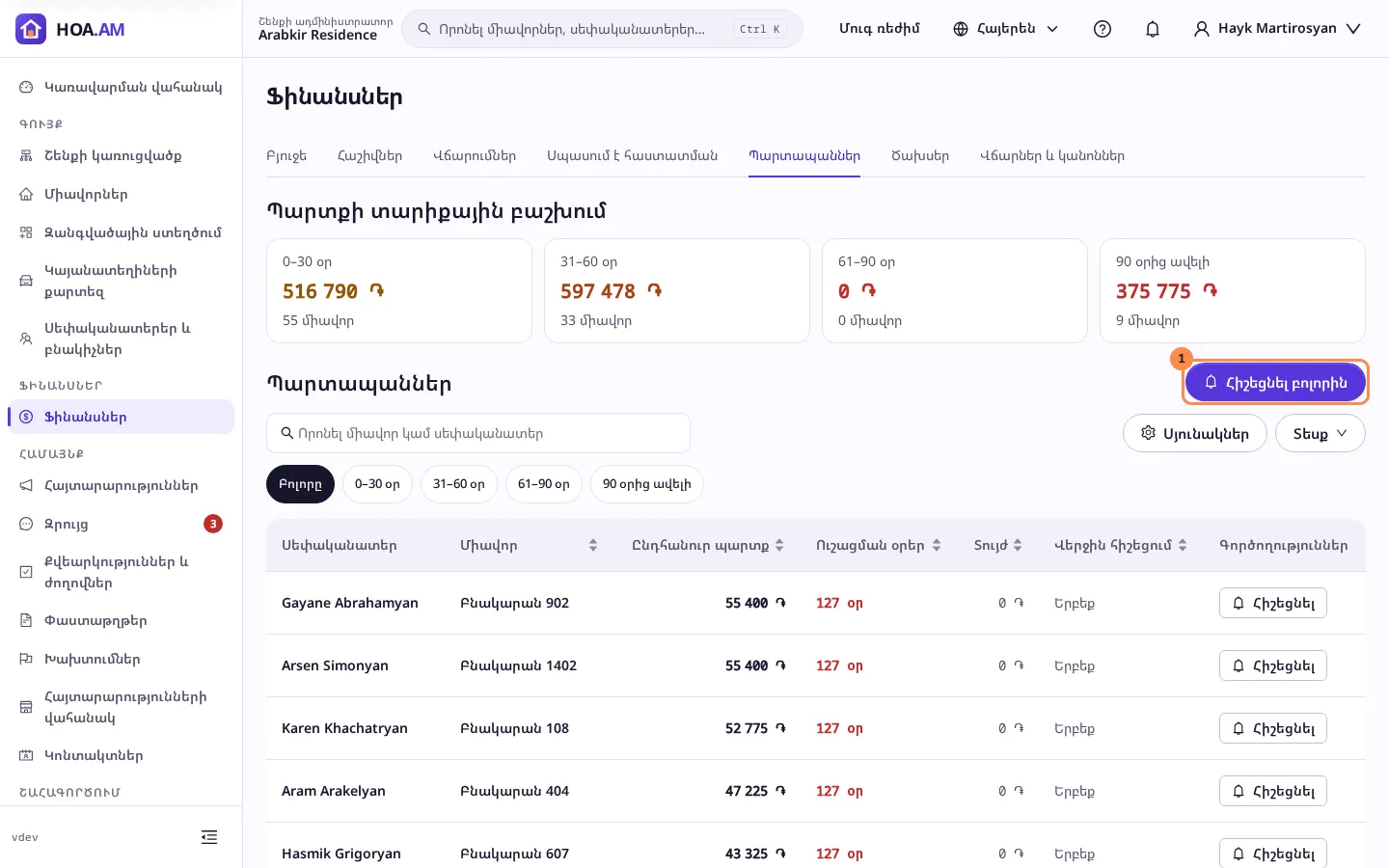Click the Միավորներ house icon
The width and height of the screenshot is (1389, 868).
point(26,194)
